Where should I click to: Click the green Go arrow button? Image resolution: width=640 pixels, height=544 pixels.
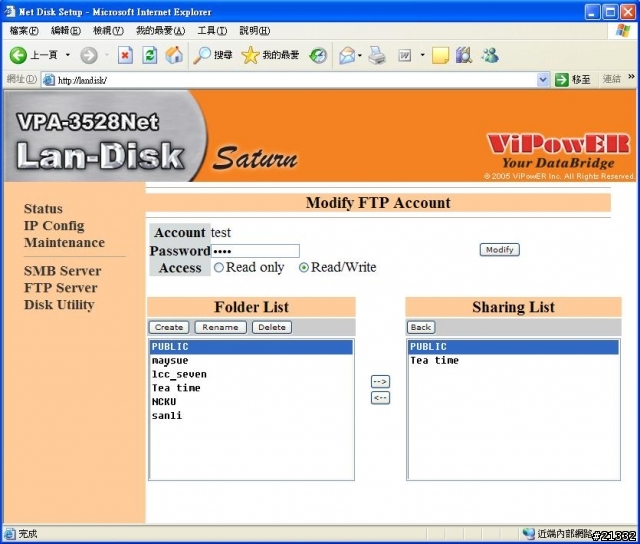point(562,80)
